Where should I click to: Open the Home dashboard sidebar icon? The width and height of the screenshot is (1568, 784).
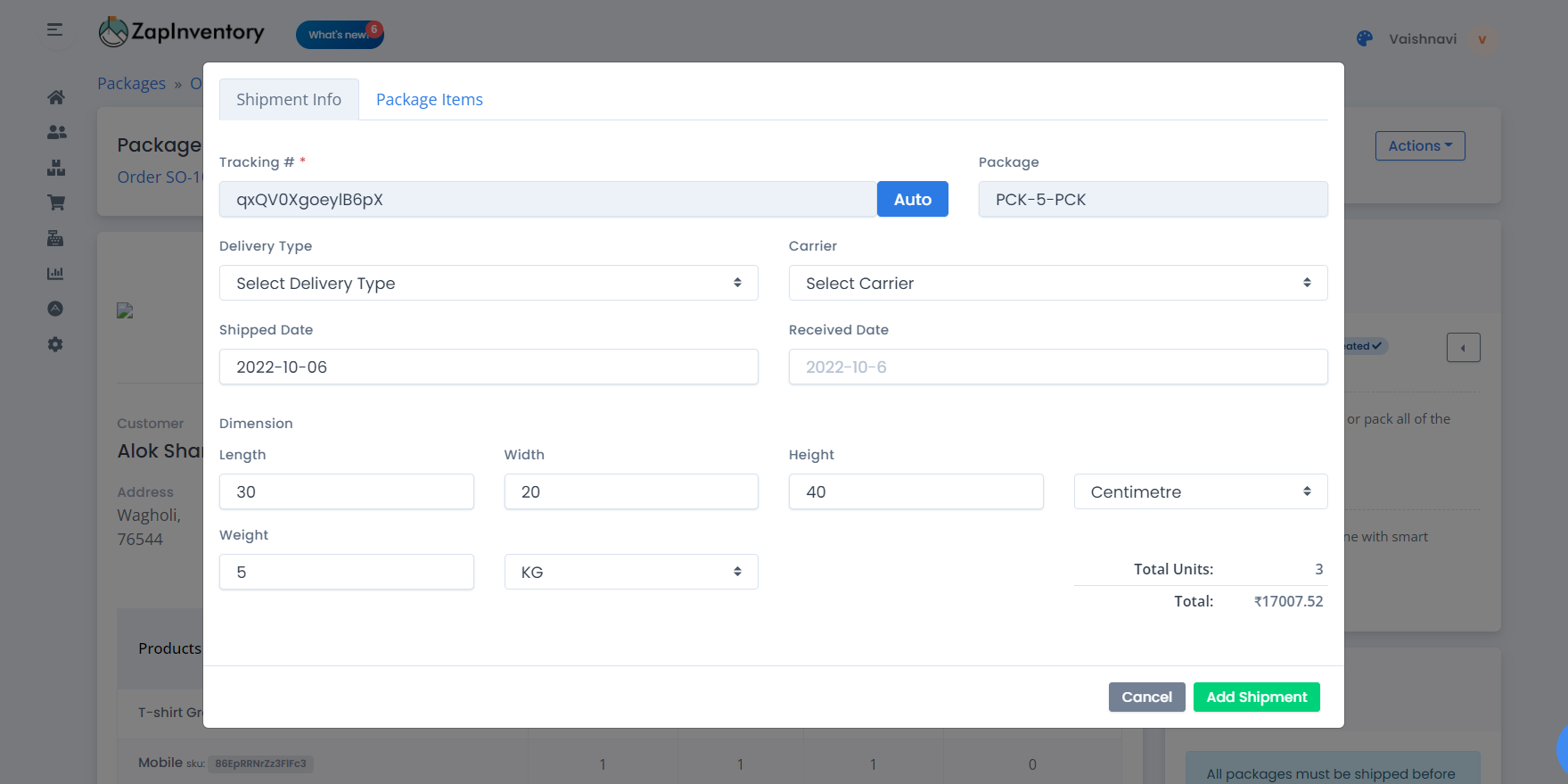pyautogui.click(x=55, y=97)
